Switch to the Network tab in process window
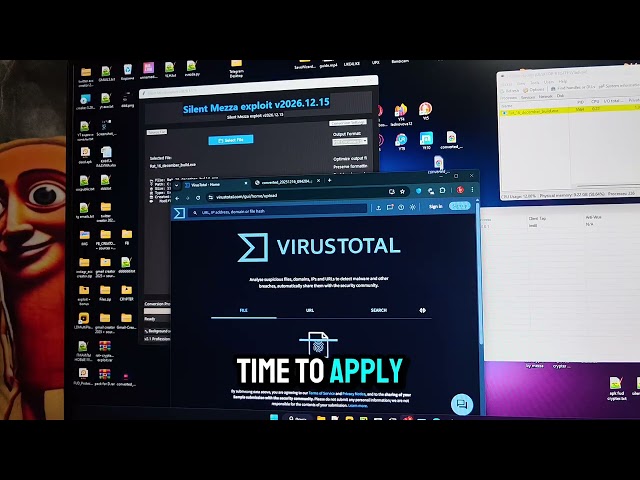The image size is (640, 480). [x=545, y=97]
